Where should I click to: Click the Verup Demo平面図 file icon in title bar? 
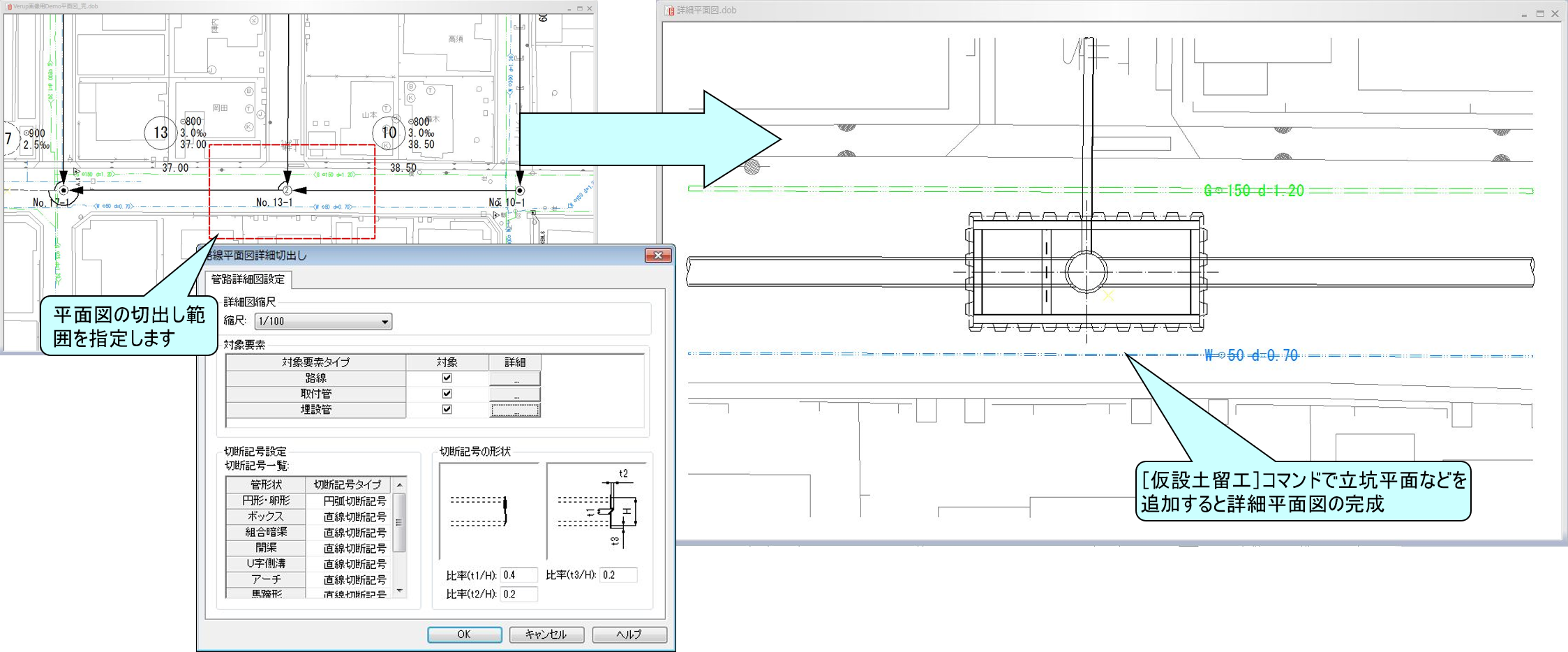tap(8, 6)
